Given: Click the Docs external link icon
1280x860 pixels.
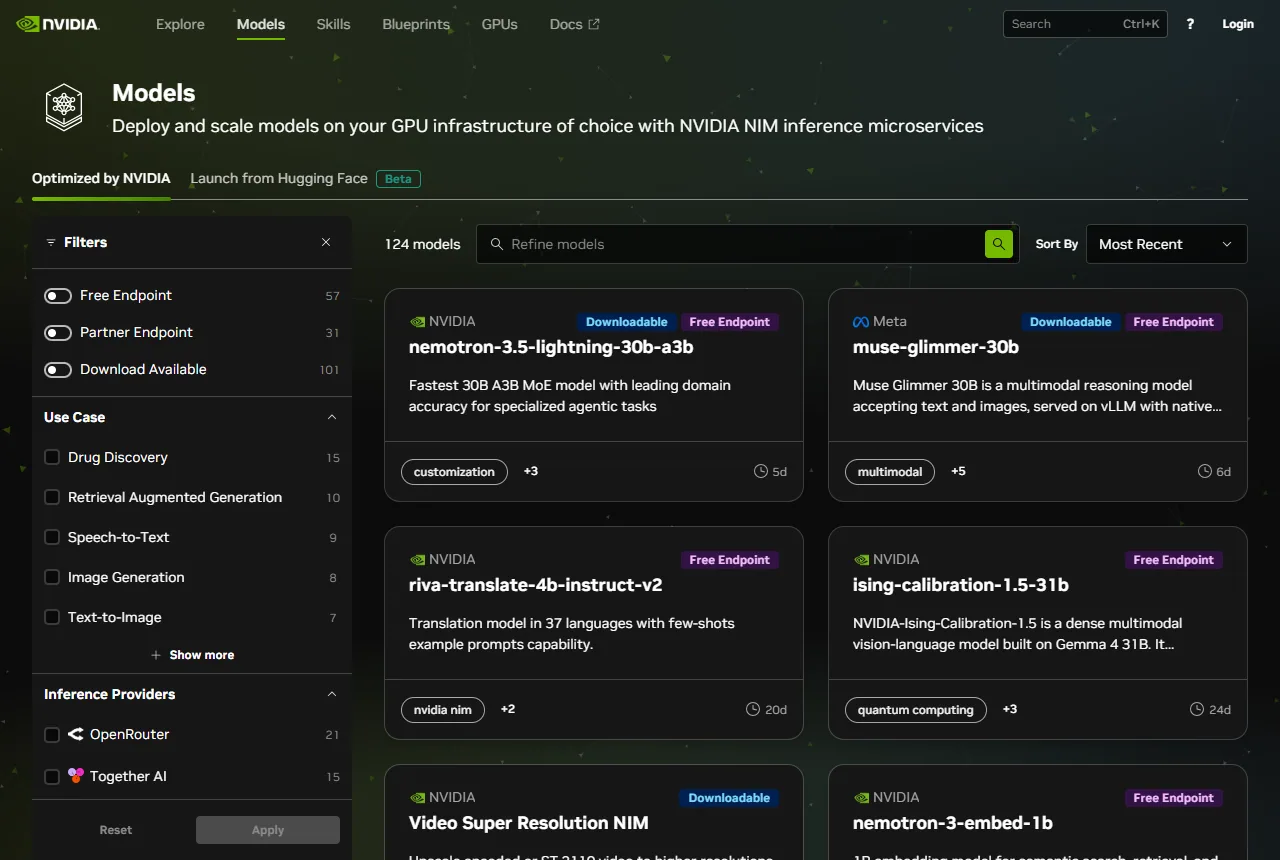Looking at the screenshot, I should click(594, 24).
